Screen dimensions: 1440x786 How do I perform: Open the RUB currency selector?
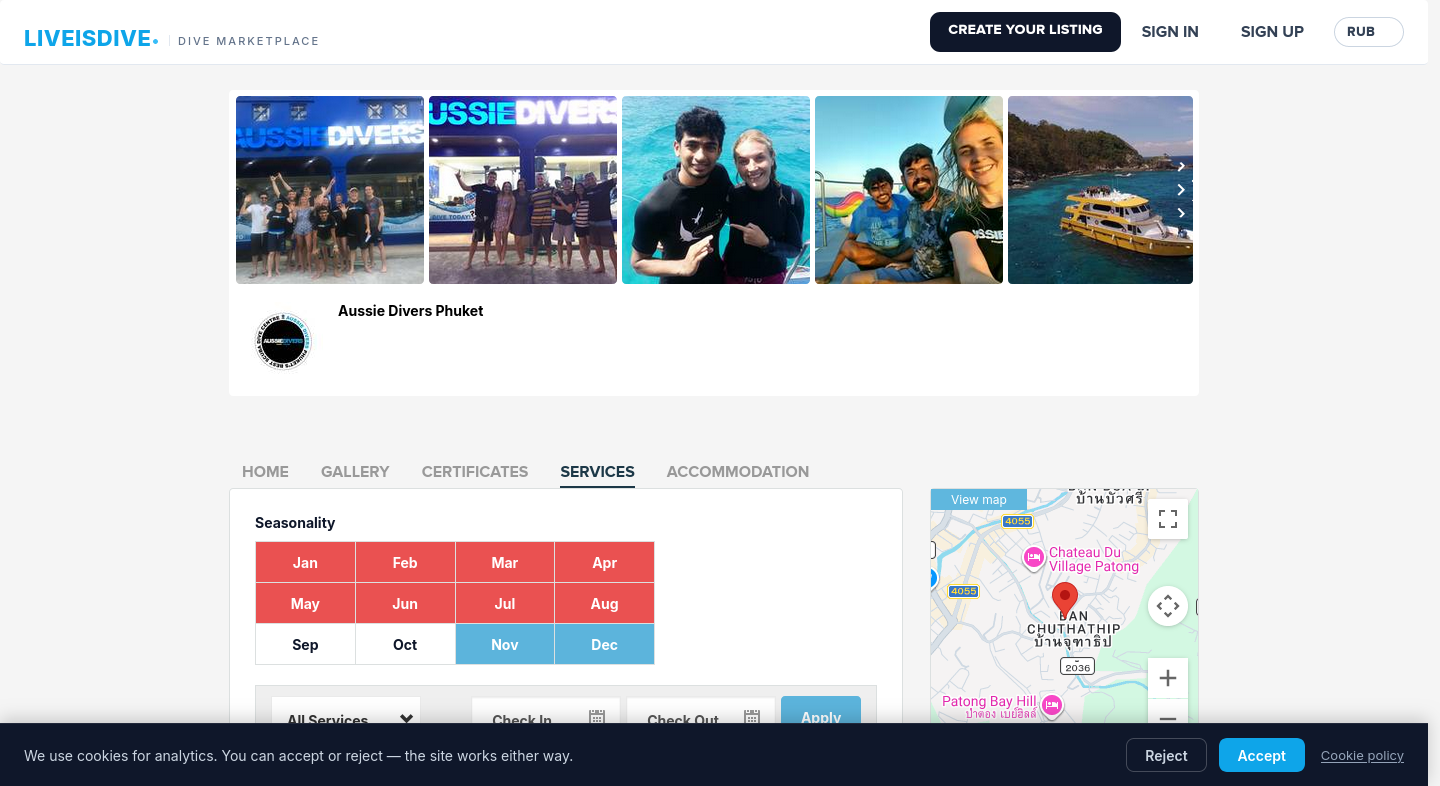(1368, 32)
